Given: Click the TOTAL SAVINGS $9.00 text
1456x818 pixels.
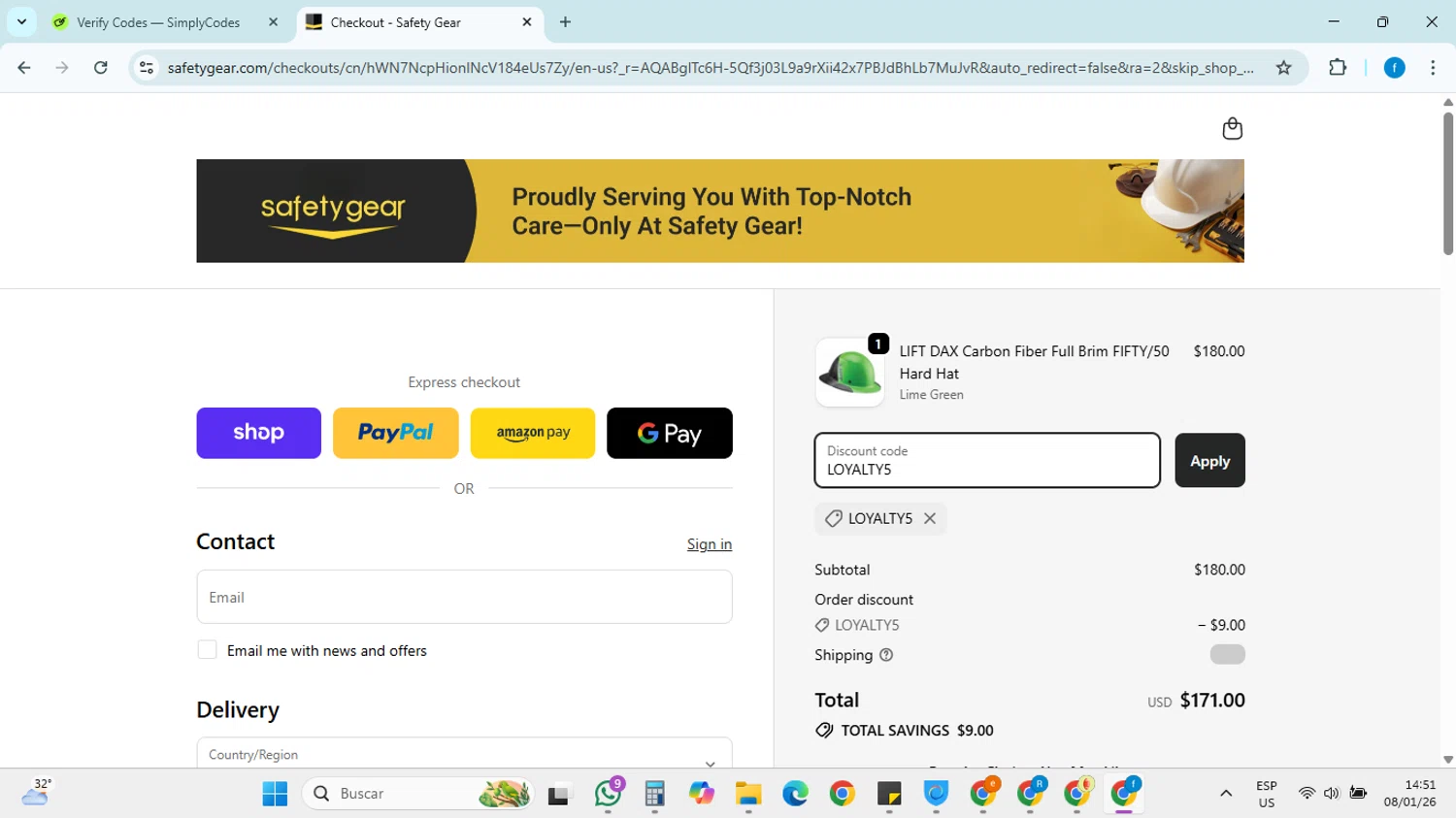Looking at the screenshot, I should 917,731.
